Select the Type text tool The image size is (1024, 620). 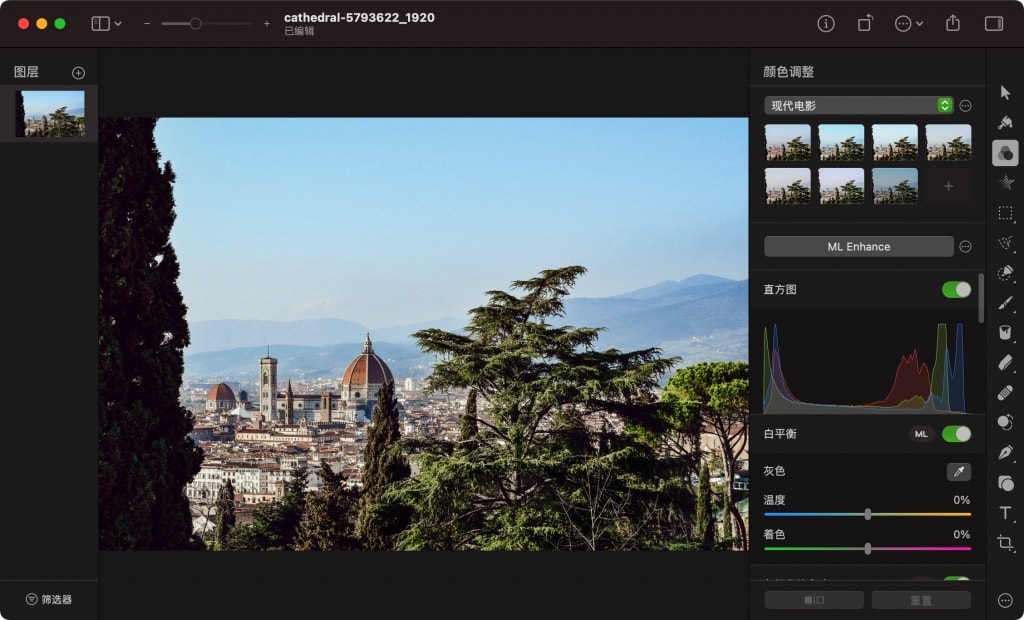pos(1005,513)
